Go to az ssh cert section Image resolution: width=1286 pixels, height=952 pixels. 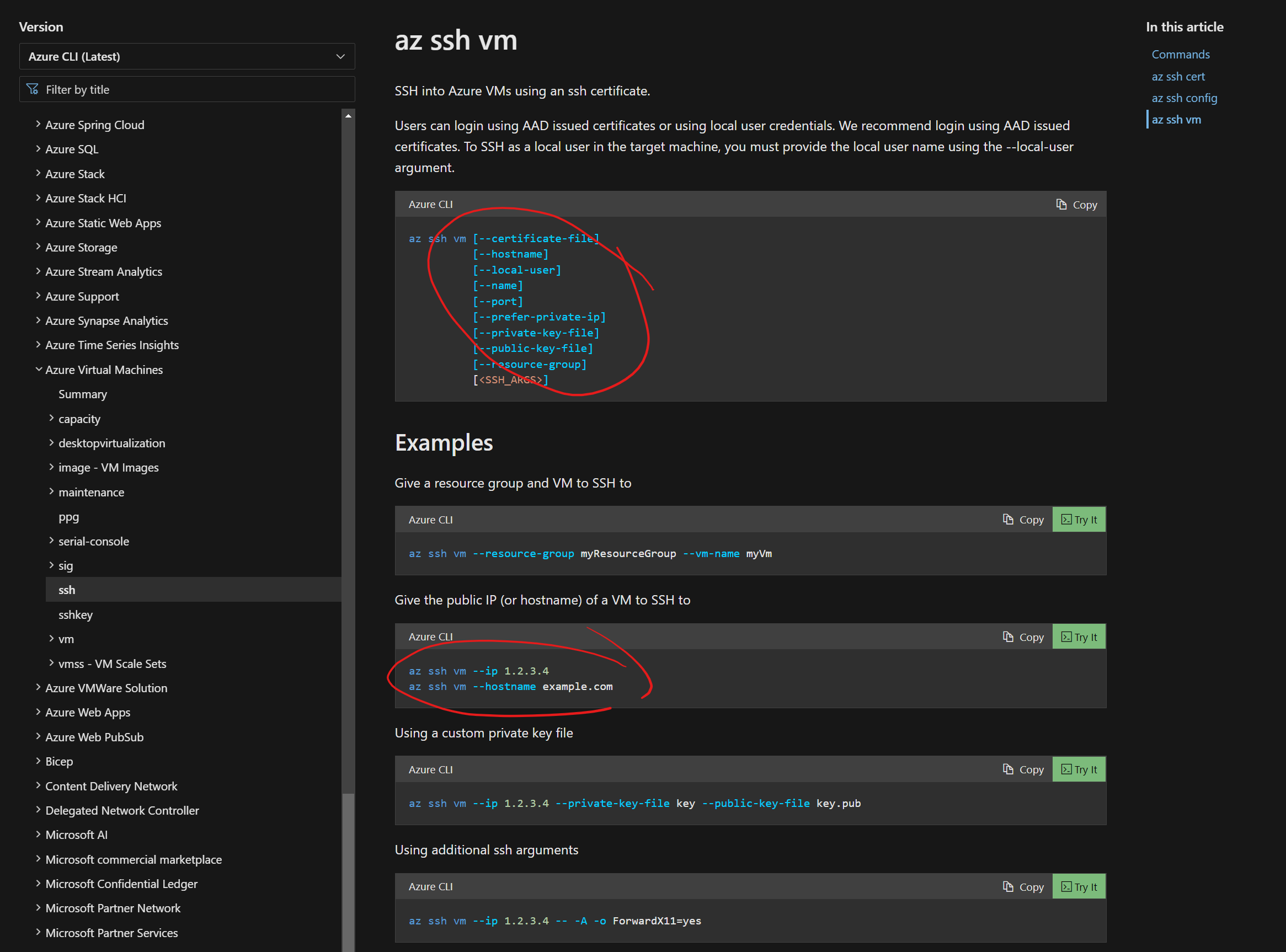1178,76
